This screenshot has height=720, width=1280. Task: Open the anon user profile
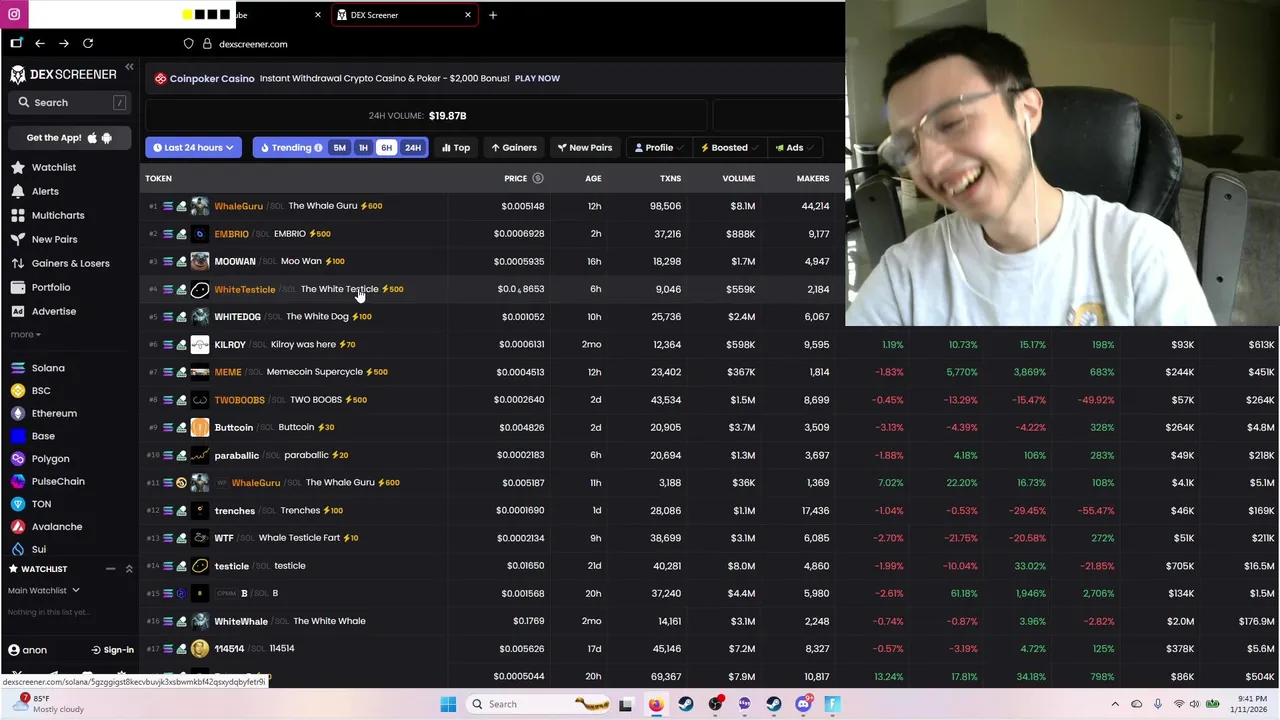[x=27, y=650]
